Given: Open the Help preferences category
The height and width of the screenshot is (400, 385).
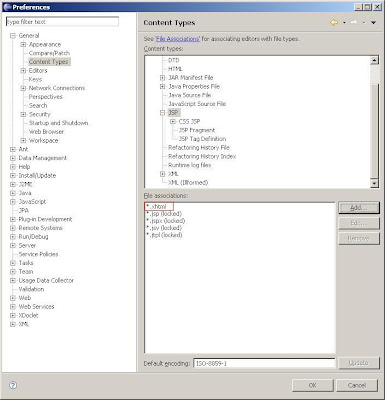Looking at the screenshot, I should click(24, 167).
